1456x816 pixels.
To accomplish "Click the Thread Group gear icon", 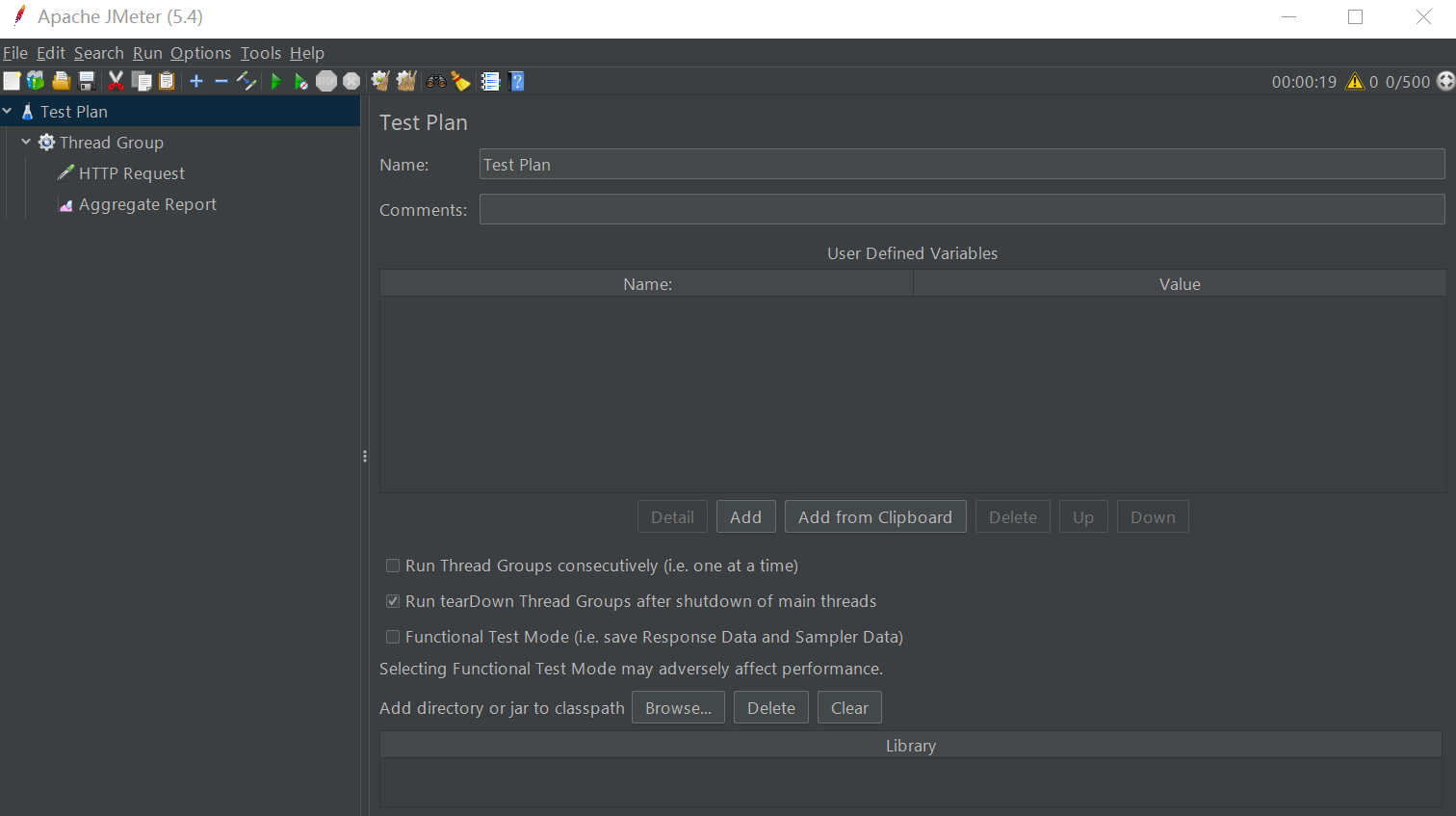I will tap(46, 143).
